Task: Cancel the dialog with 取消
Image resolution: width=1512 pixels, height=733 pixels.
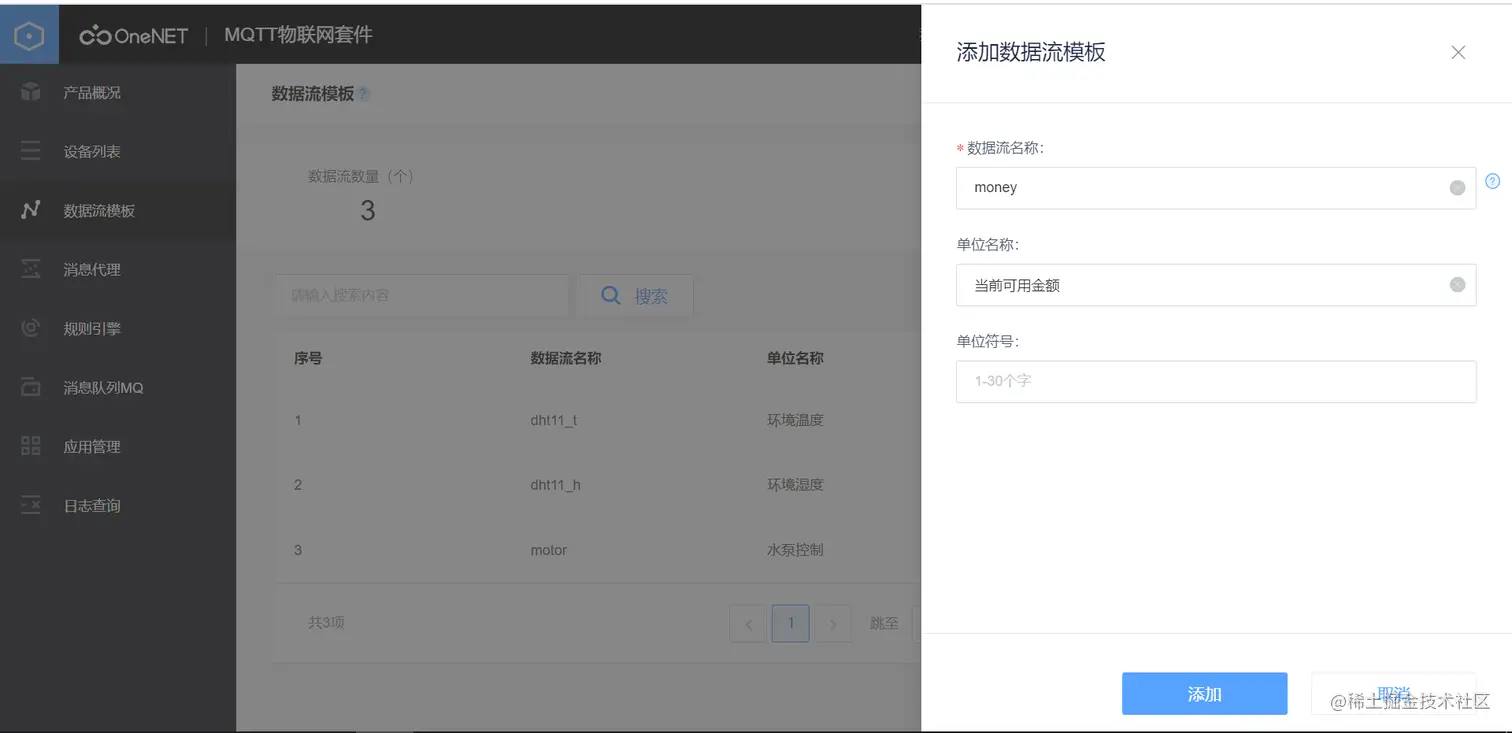Action: pos(1393,694)
